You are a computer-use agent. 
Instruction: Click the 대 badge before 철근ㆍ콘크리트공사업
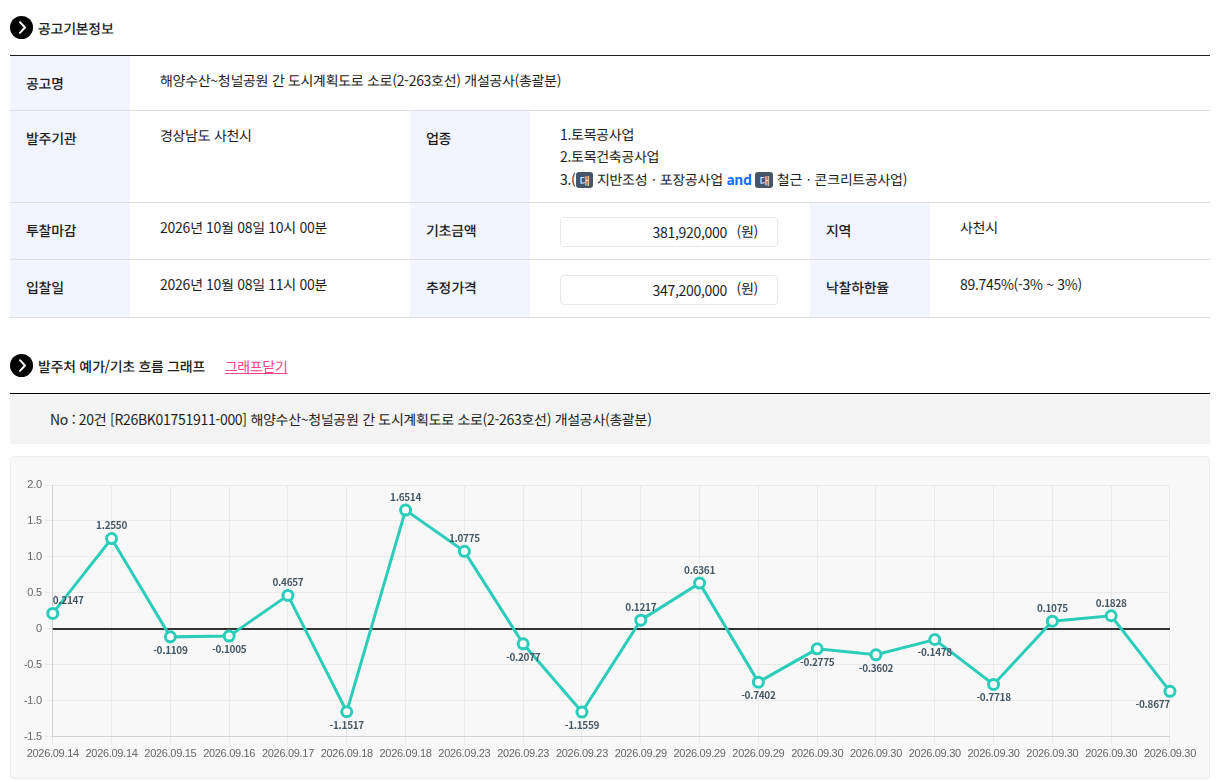click(764, 180)
